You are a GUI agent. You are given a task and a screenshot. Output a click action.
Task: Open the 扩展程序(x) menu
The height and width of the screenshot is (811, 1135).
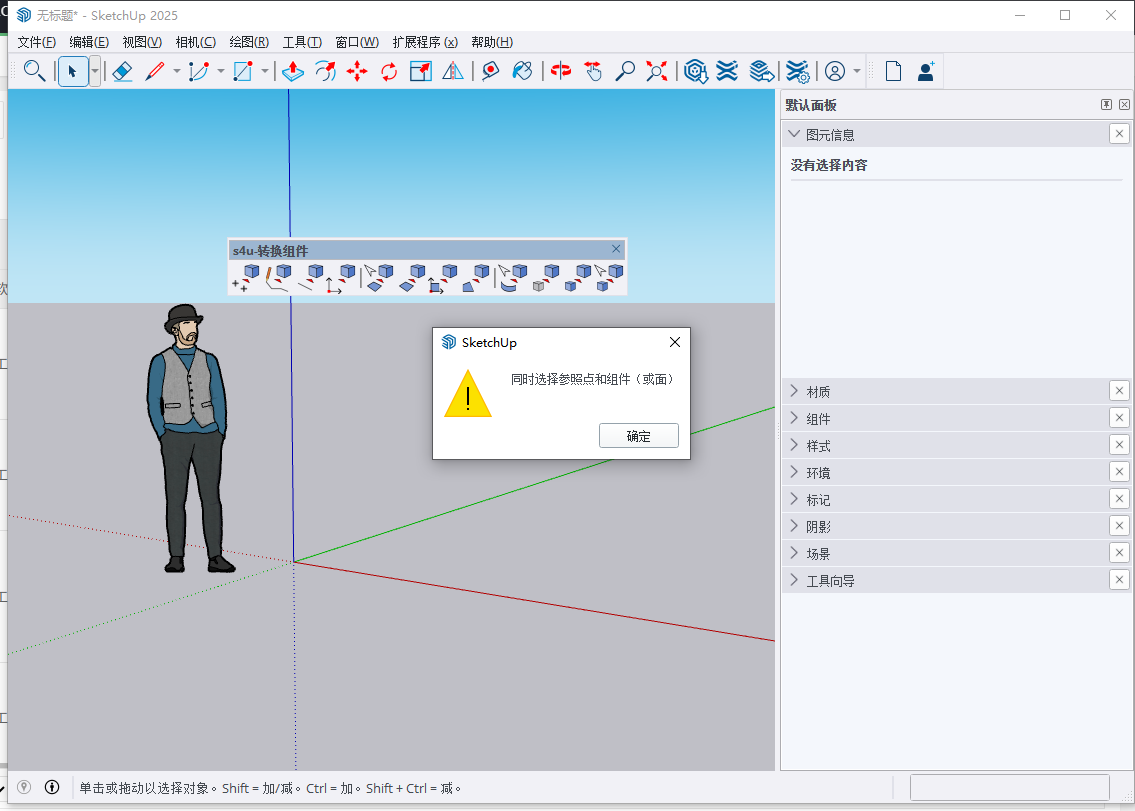(425, 42)
